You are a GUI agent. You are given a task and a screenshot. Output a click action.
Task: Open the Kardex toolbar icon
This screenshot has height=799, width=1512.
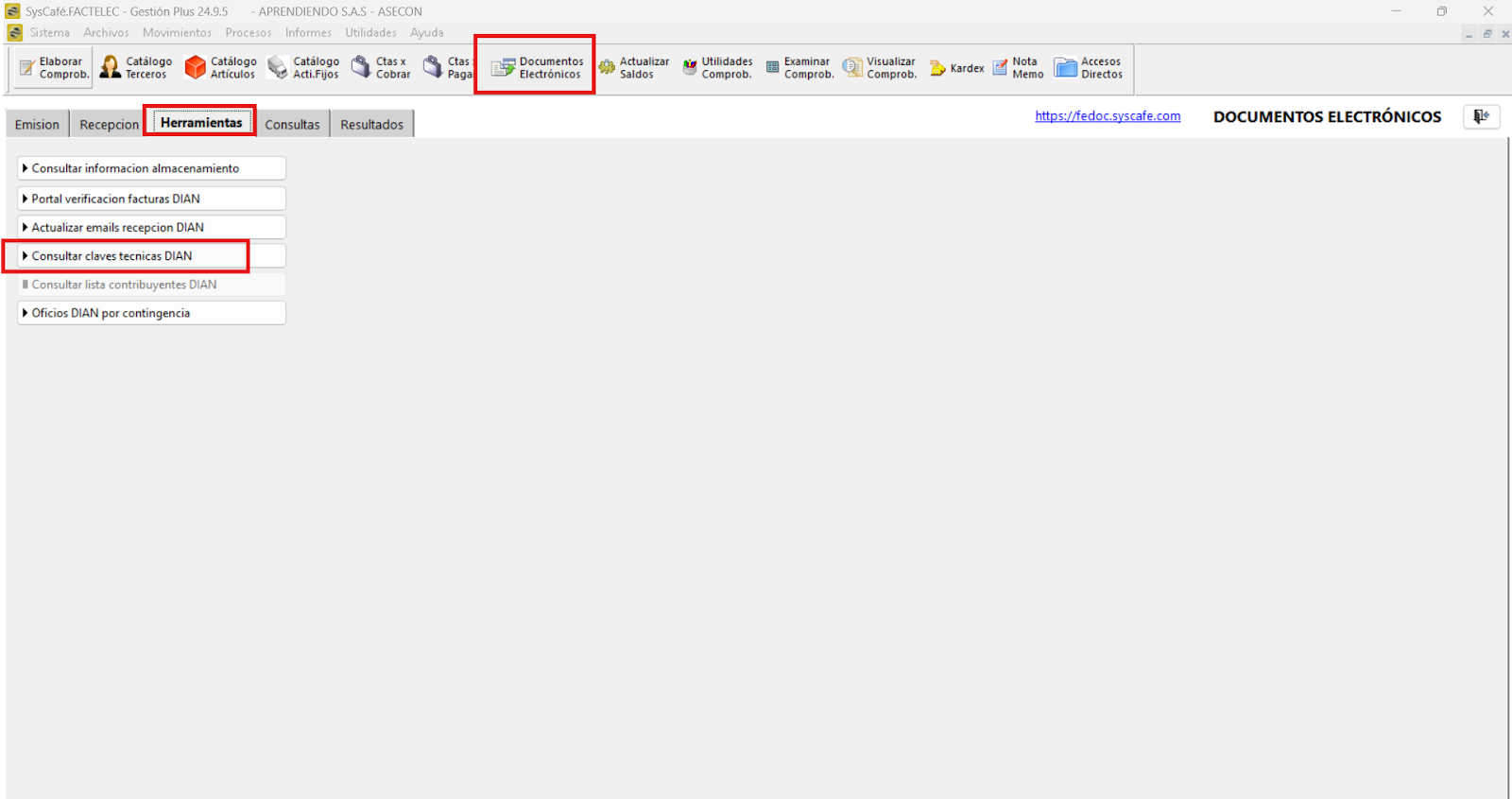click(956, 68)
